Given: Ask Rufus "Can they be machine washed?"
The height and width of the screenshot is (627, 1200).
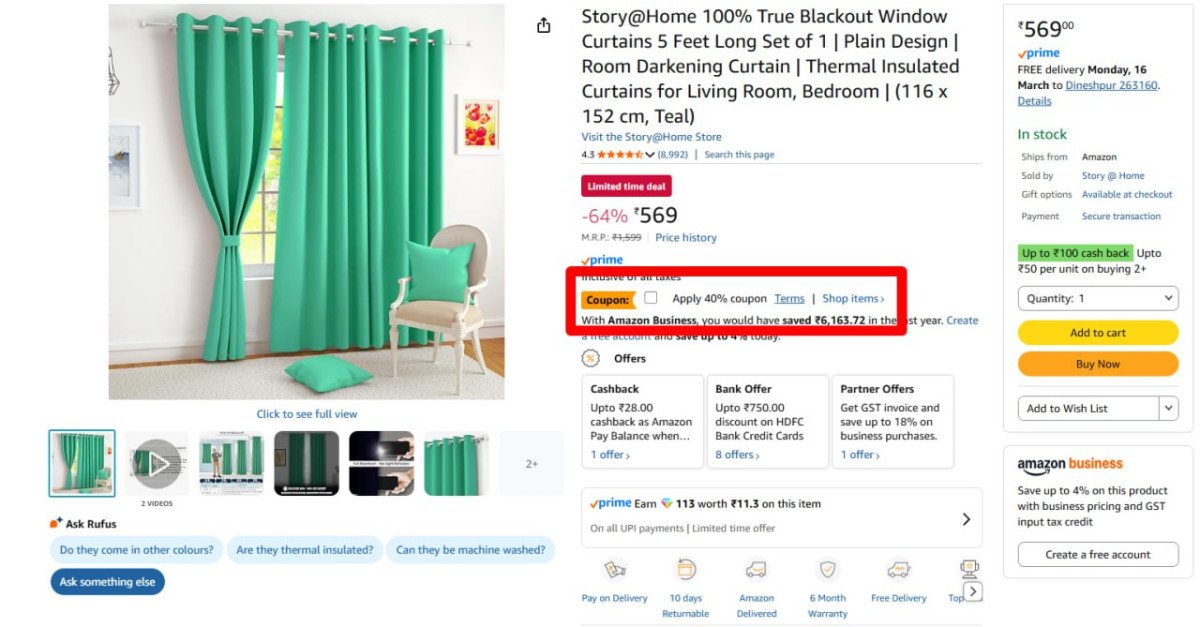Looking at the screenshot, I should (x=470, y=549).
